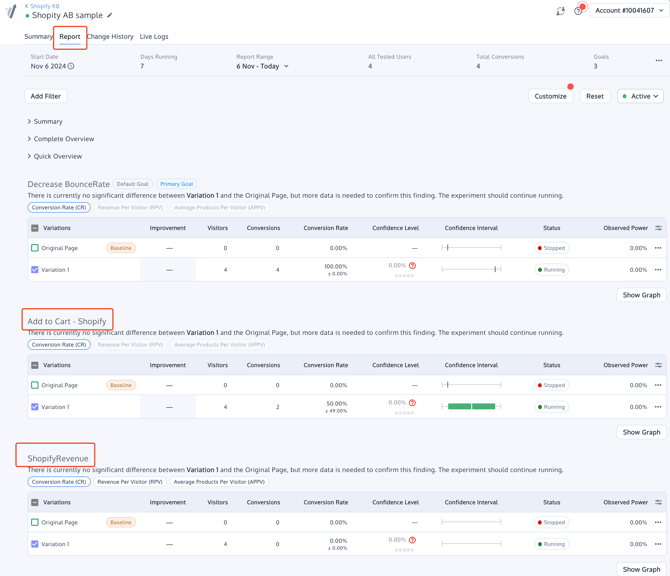Open ShopifyRevenue Original Page row options
This screenshot has height=576, width=670.
[658, 522]
